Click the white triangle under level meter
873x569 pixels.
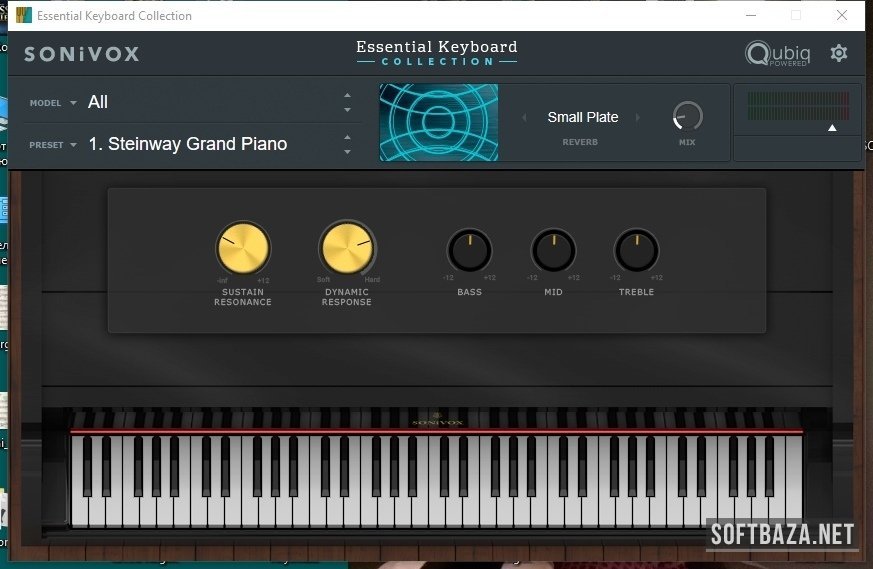[x=831, y=128]
